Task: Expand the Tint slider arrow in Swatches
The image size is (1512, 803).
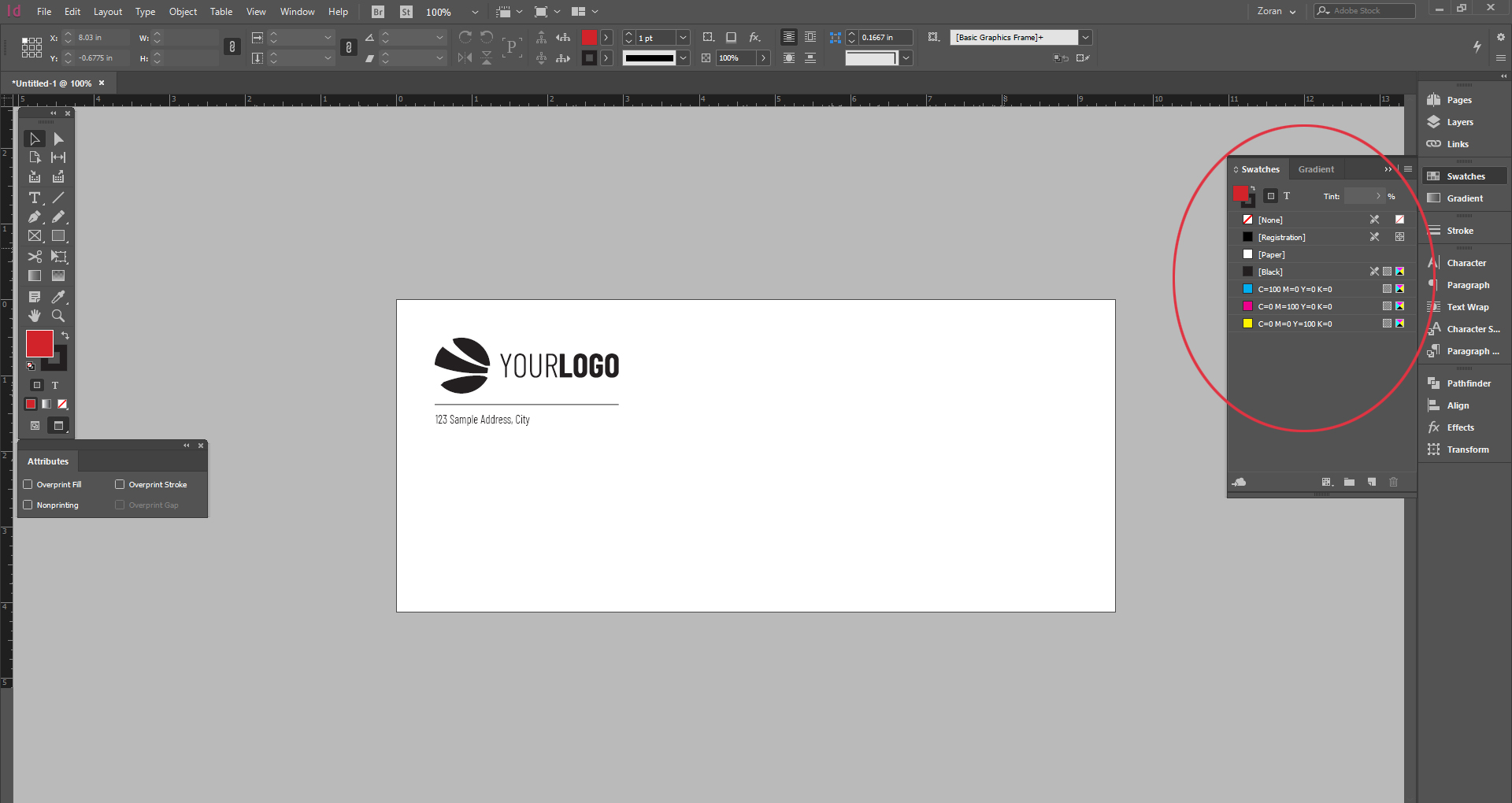Action: click(1378, 196)
